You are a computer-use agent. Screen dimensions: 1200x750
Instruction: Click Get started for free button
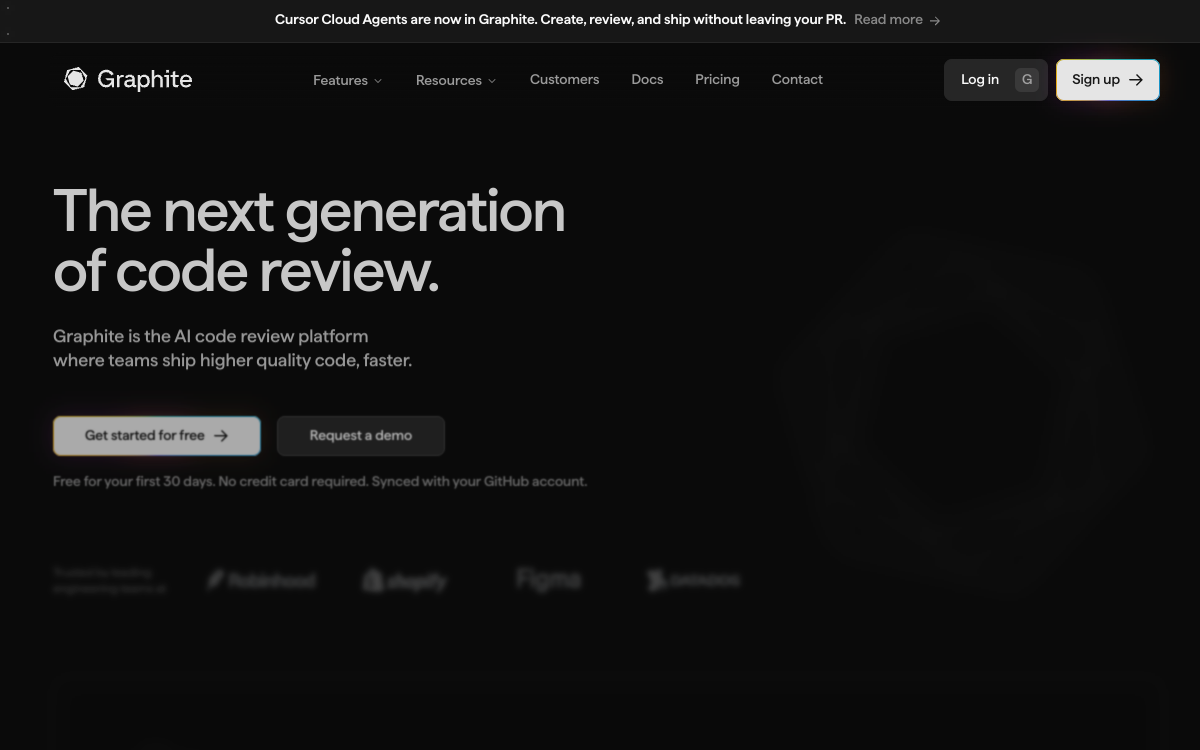[157, 436]
